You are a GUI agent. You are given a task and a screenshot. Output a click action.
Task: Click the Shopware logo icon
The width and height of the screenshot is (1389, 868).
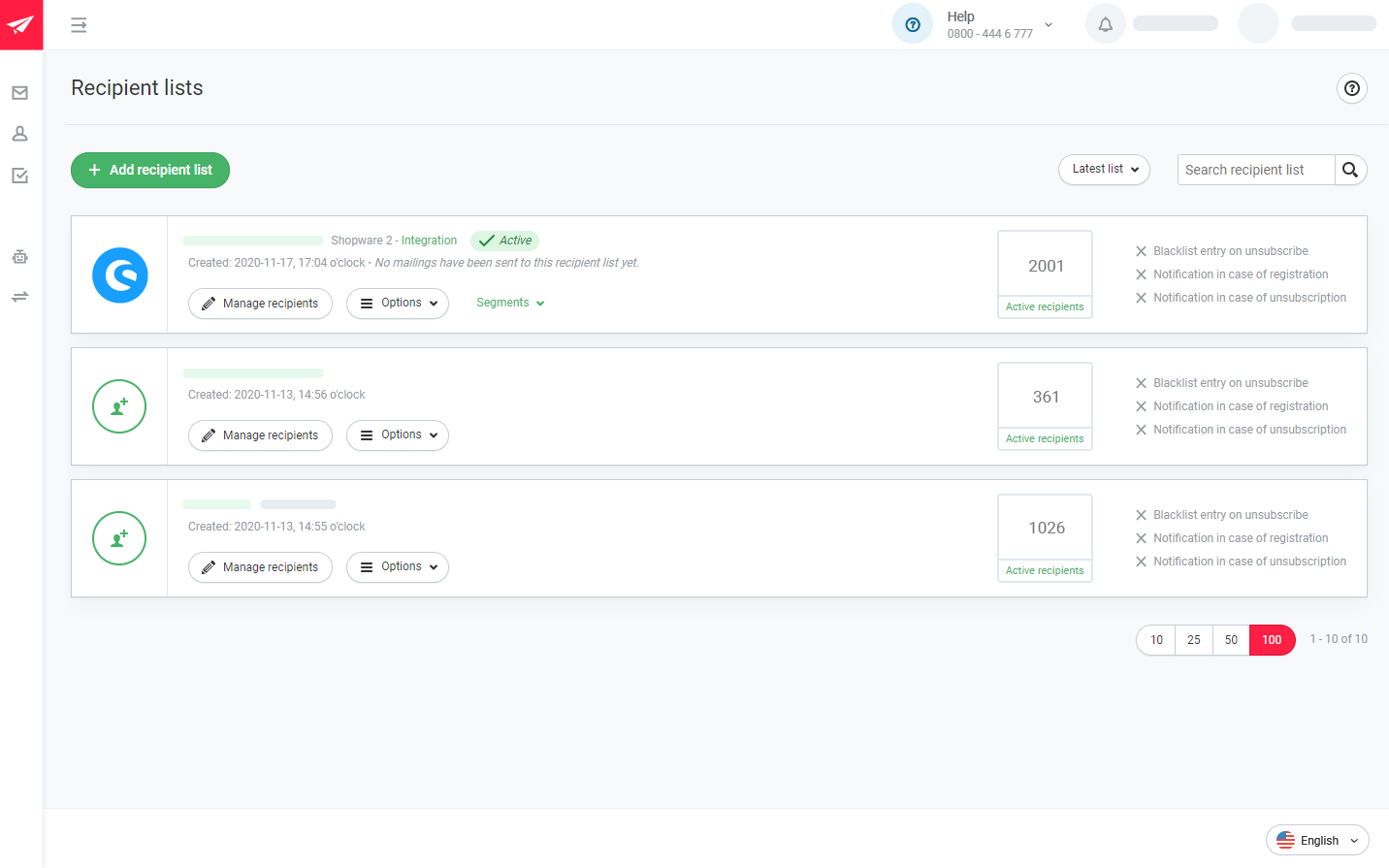pos(120,275)
